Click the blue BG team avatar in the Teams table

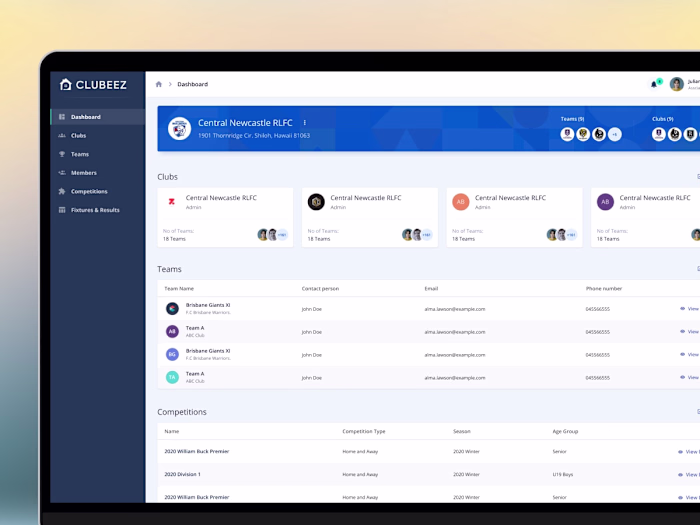pos(172,354)
